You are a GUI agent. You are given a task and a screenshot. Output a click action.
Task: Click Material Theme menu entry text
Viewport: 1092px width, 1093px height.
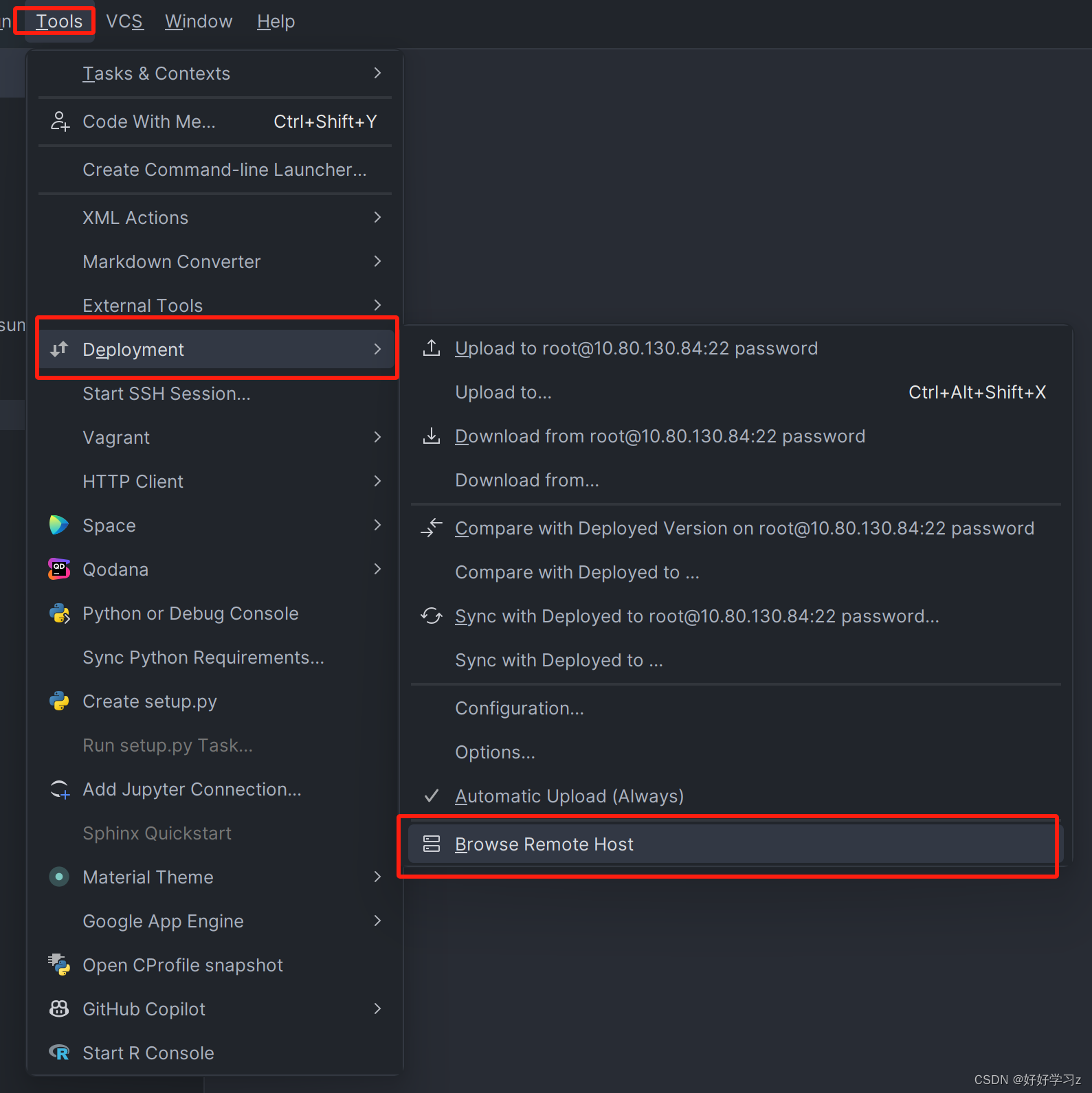148,877
